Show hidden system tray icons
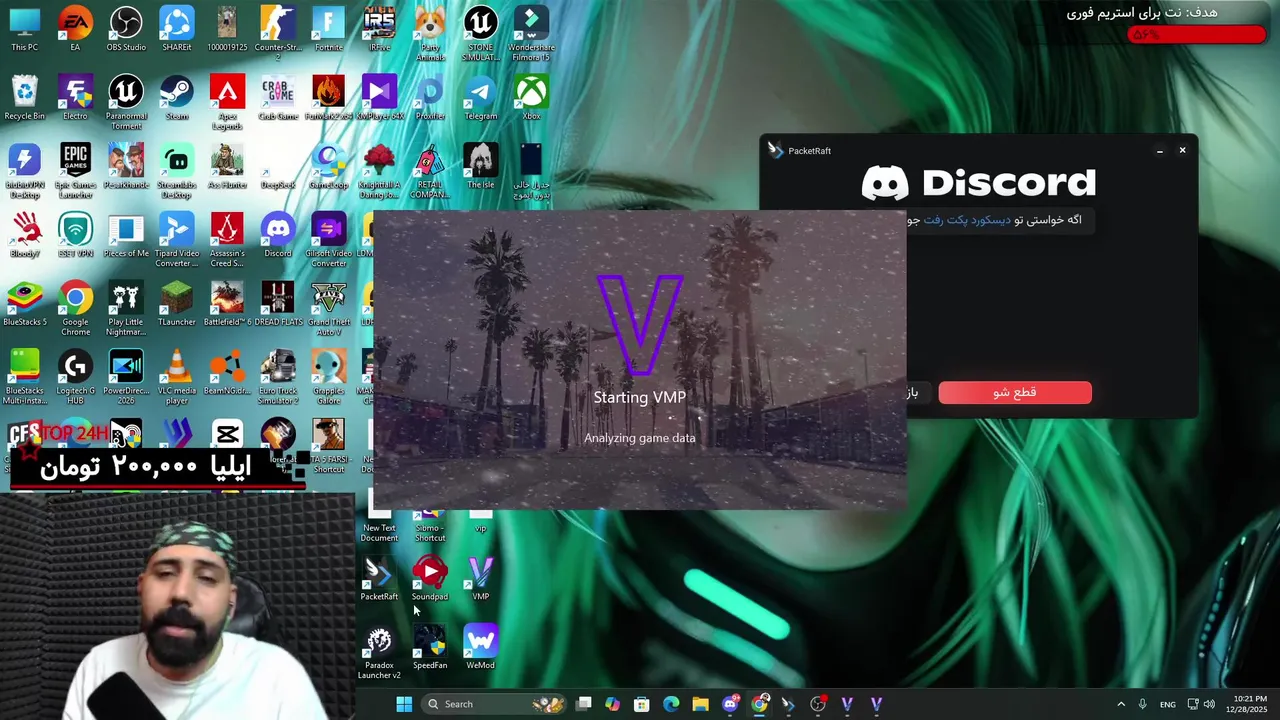Image resolution: width=1280 pixels, height=720 pixels. [x=1120, y=704]
